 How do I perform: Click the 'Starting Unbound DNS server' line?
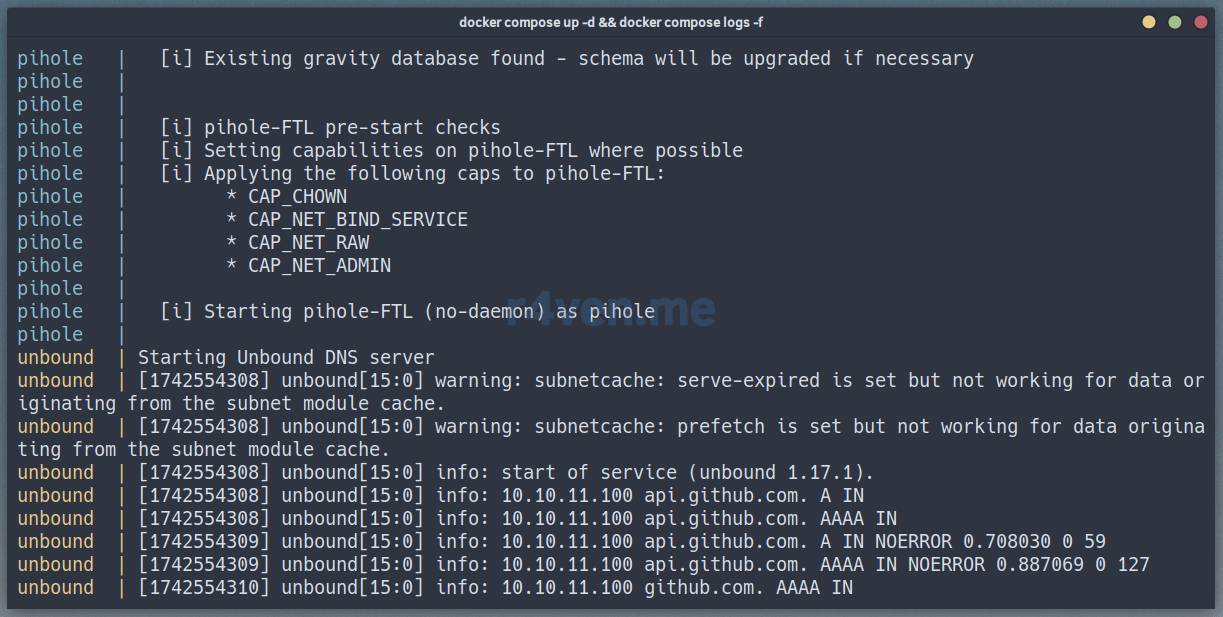point(286,357)
